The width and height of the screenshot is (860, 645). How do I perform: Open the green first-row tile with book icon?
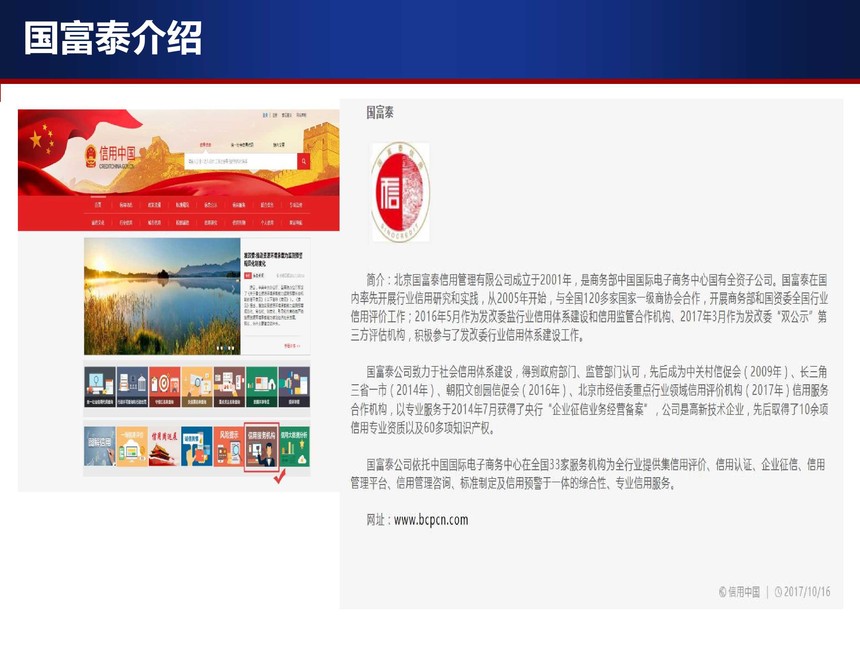(x=262, y=387)
